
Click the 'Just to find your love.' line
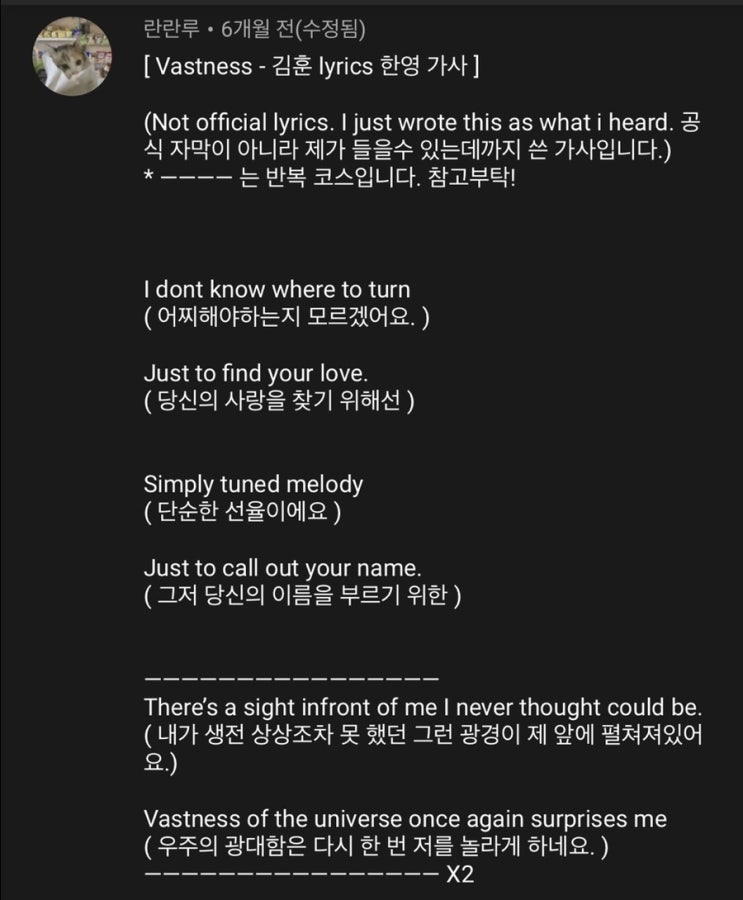click(x=256, y=373)
